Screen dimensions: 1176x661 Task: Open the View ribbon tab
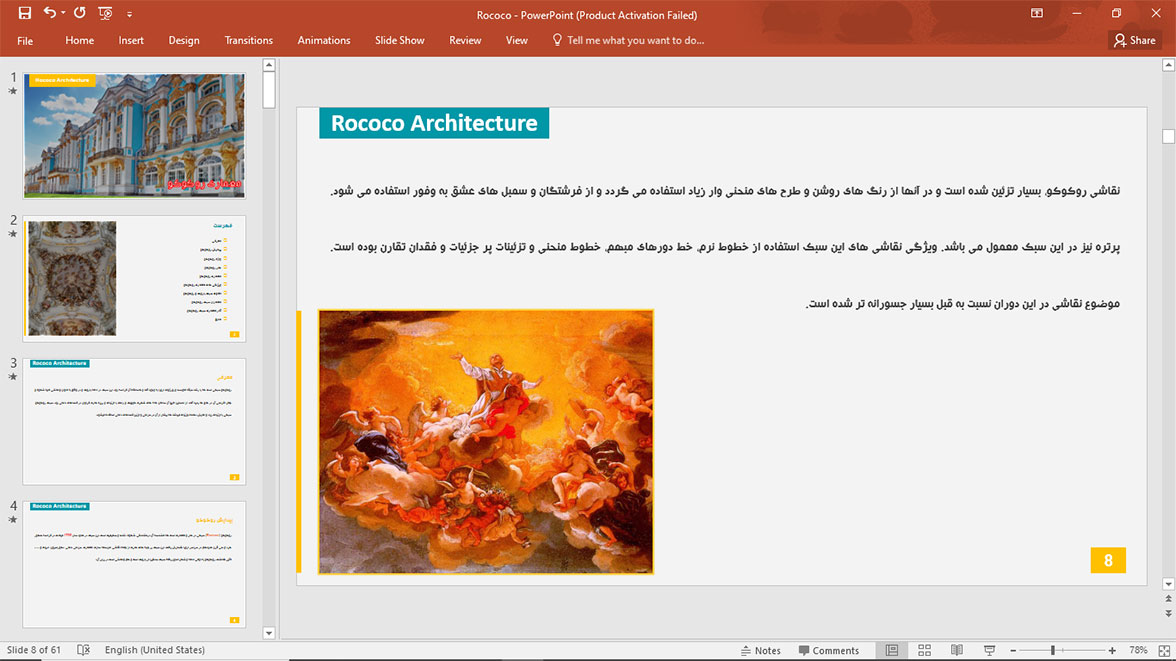[x=517, y=41]
